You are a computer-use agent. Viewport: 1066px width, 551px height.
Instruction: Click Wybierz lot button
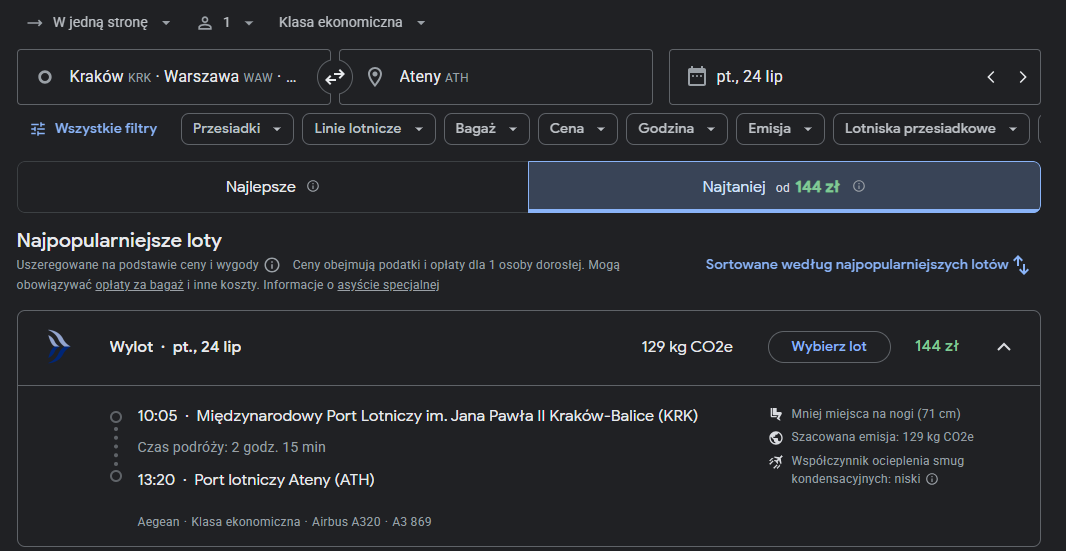tap(829, 347)
